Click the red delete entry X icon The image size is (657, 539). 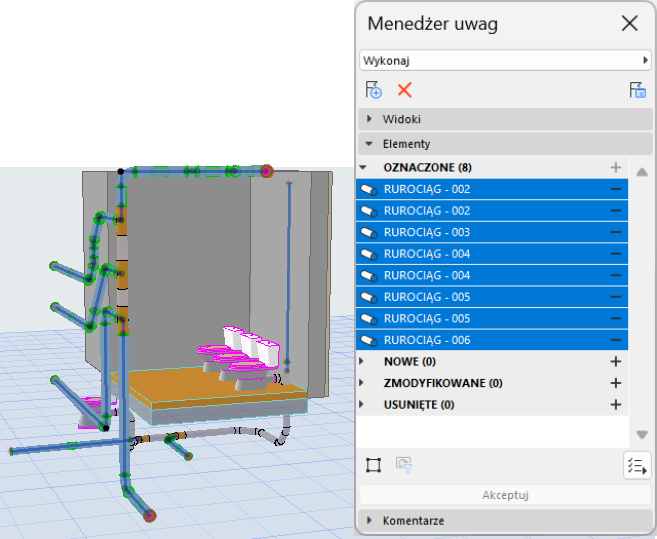pyautogui.click(x=405, y=90)
